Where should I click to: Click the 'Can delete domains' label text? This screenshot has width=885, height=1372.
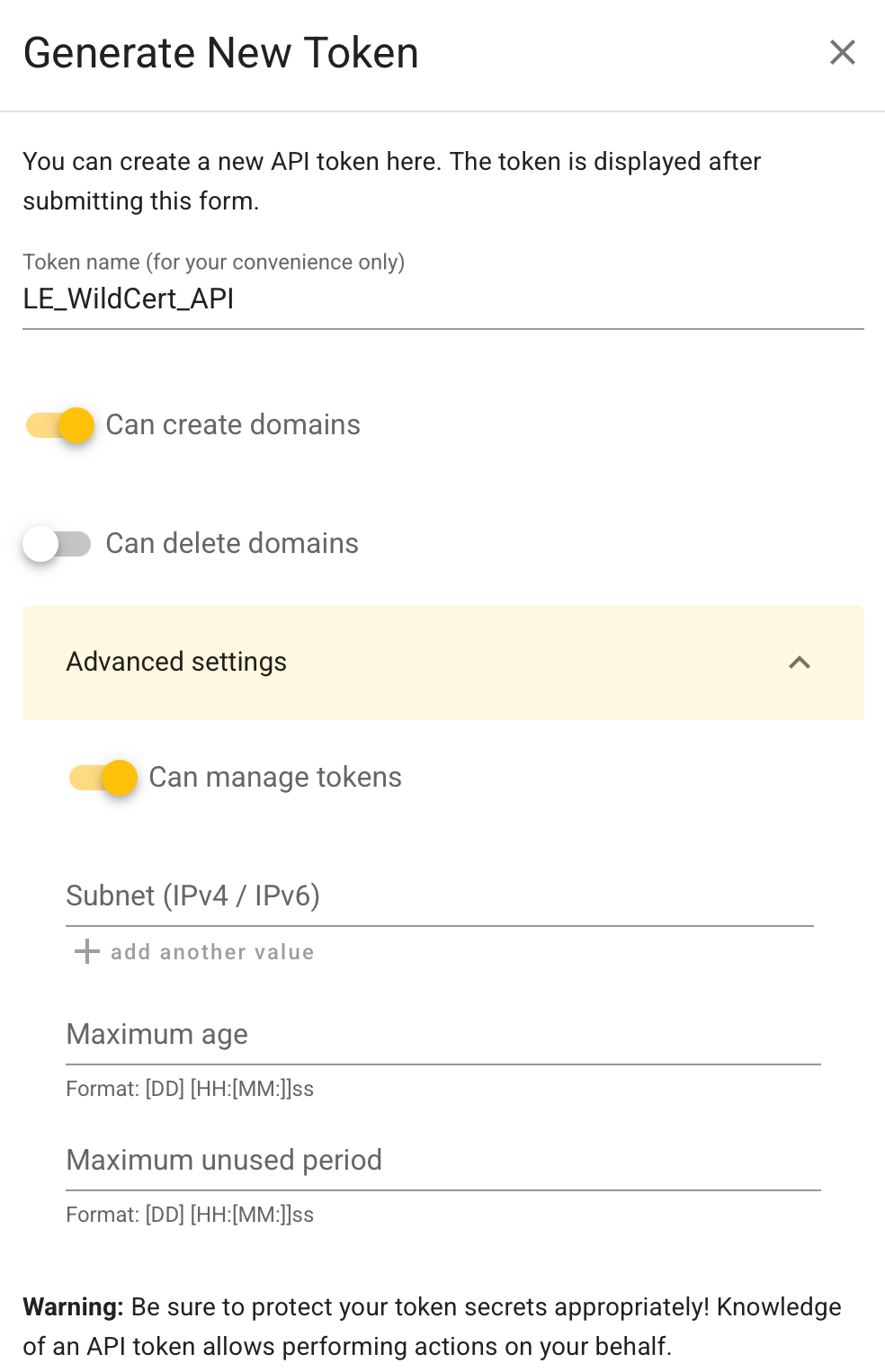pyautogui.click(x=232, y=544)
